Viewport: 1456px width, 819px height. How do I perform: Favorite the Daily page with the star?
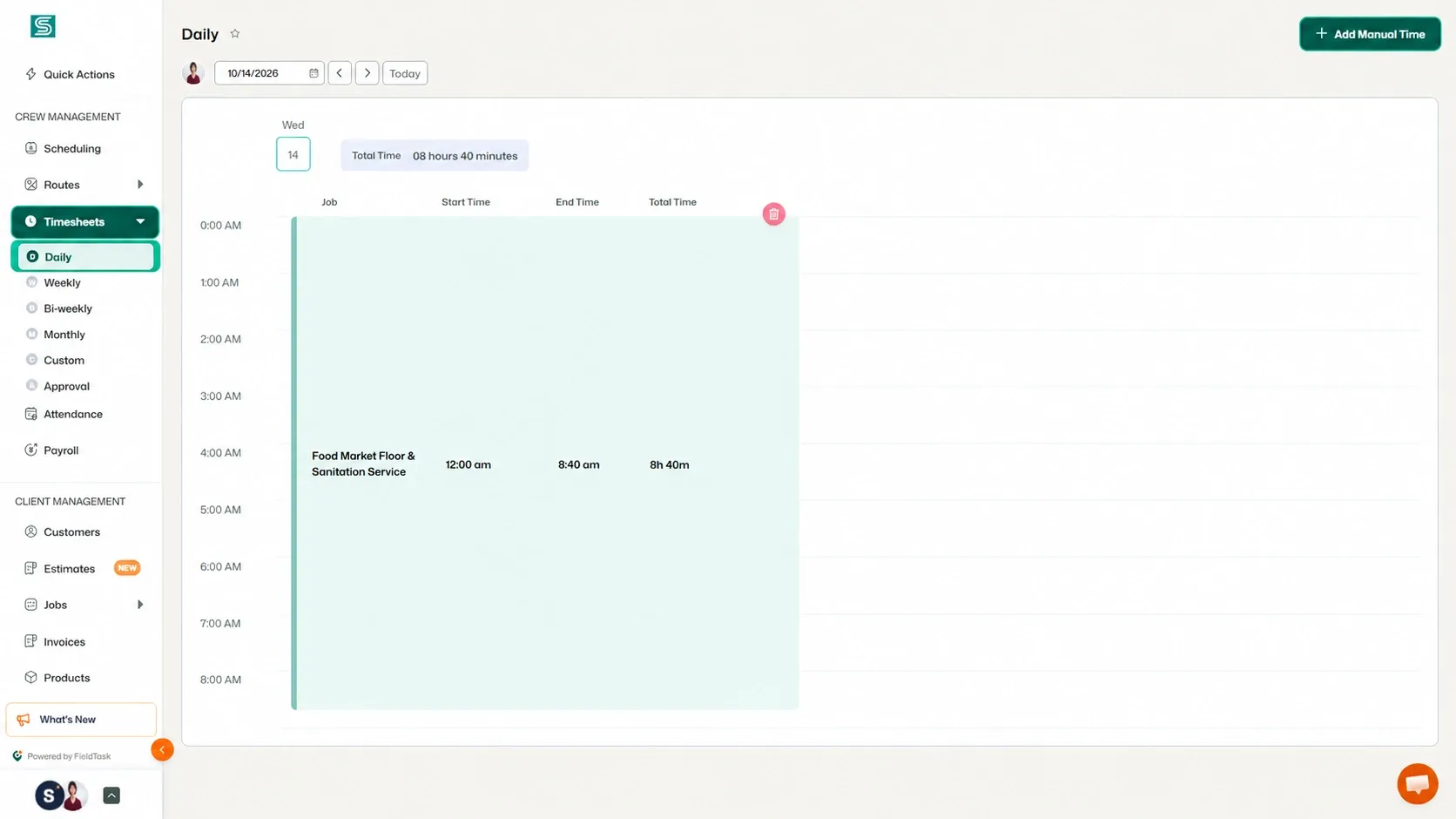coord(235,34)
